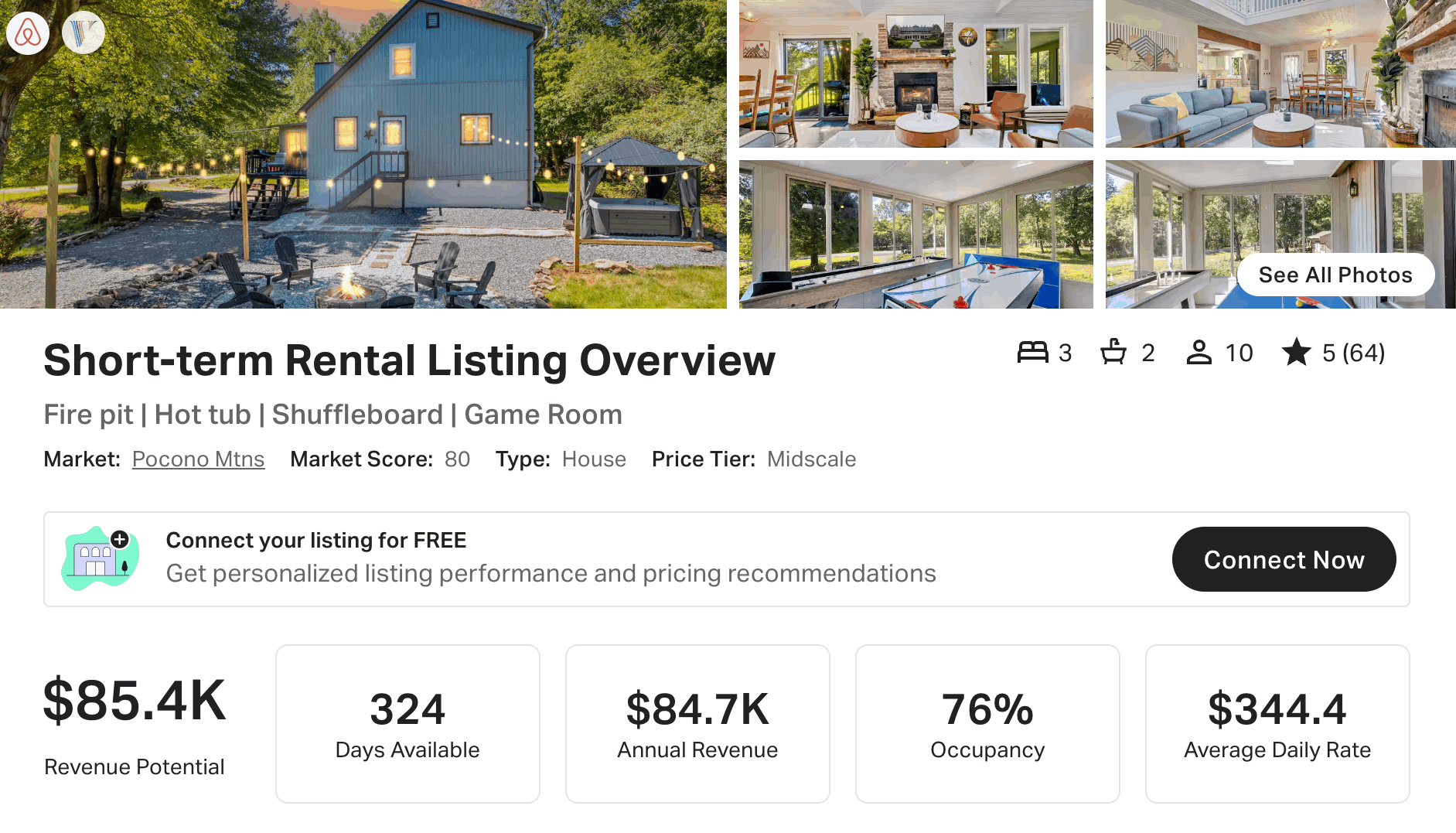Viewport: 1456px width, 833px height.
Task: Click the bedrooms bed icon
Action: tap(1032, 353)
